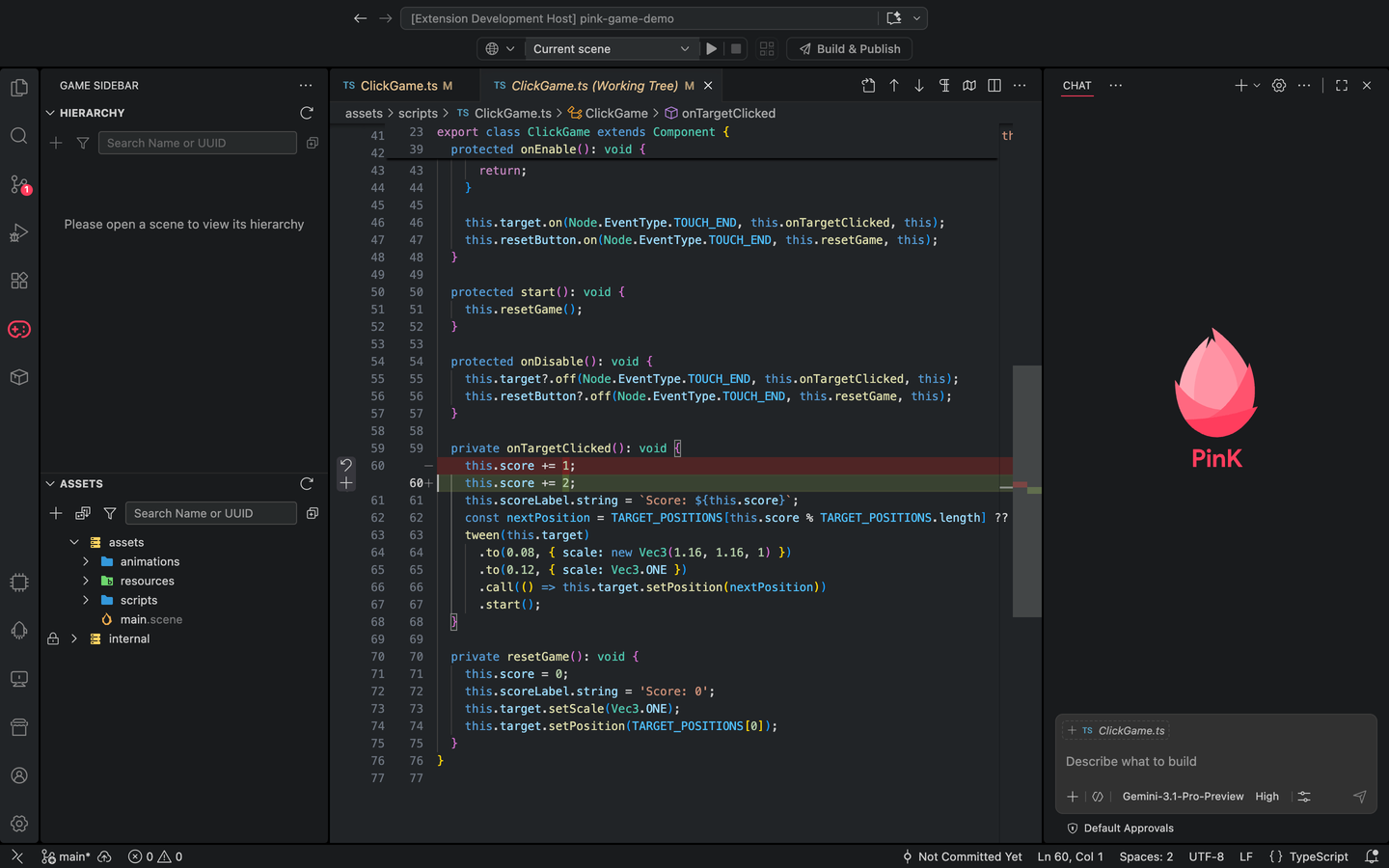The width and height of the screenshot is (1389, 868).
Task: Open the Search view in the activity bar
Action: tap(19, 136)
